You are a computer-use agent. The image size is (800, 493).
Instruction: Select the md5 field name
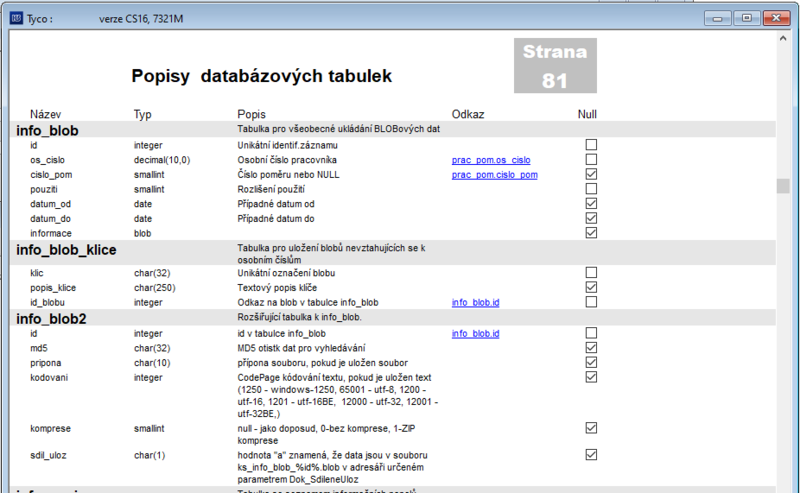(38, 348)
